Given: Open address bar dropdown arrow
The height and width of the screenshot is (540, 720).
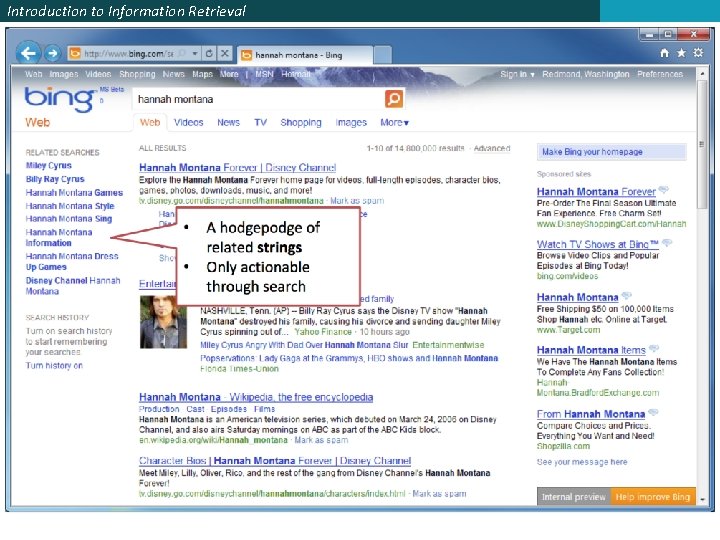Looking at the screenshot, I should 195,54.
